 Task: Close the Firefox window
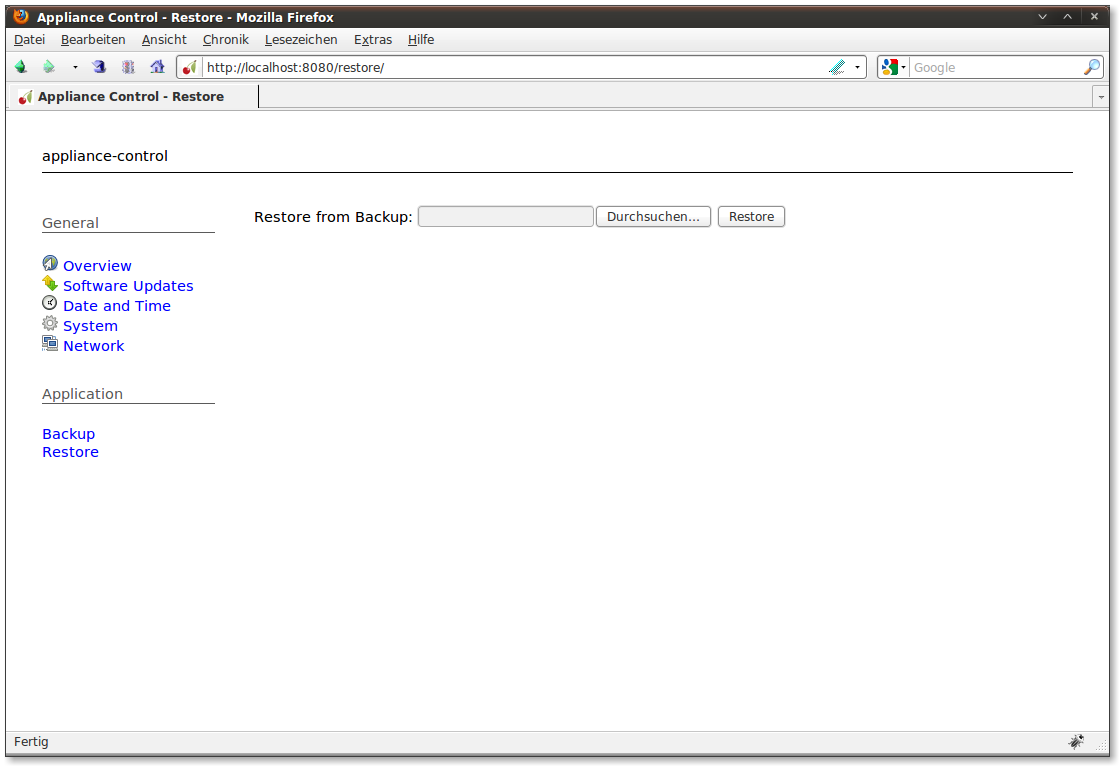[x=1094, y=16]
